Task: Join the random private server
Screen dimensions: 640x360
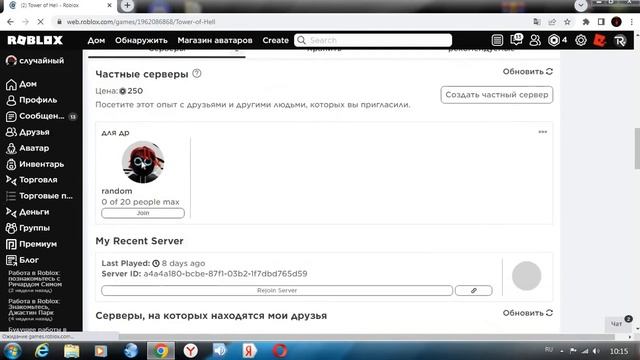Action: click(143, 213)
